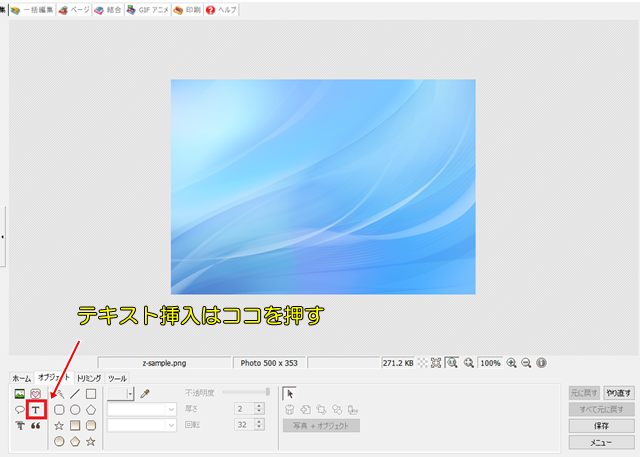The image size is (640, 457).
Task: Toggle the 1:1 actual size magnifier
Action: coord(452,363)
